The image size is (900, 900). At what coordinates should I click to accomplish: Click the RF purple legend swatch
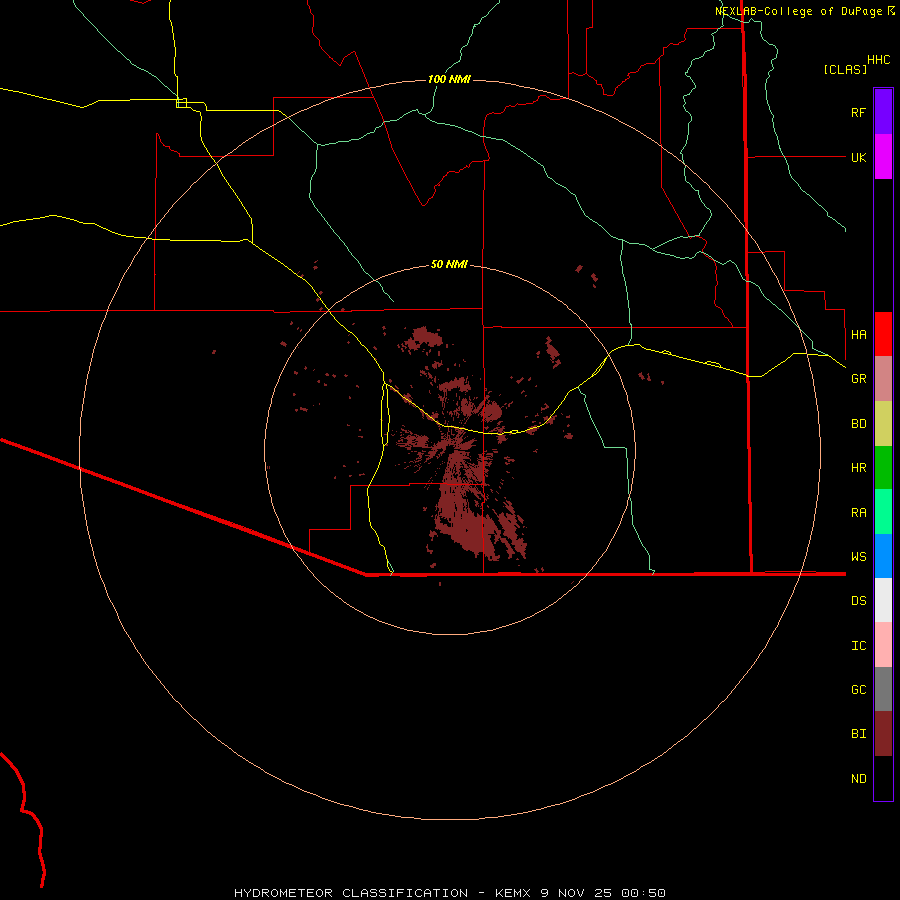point(883,112)
